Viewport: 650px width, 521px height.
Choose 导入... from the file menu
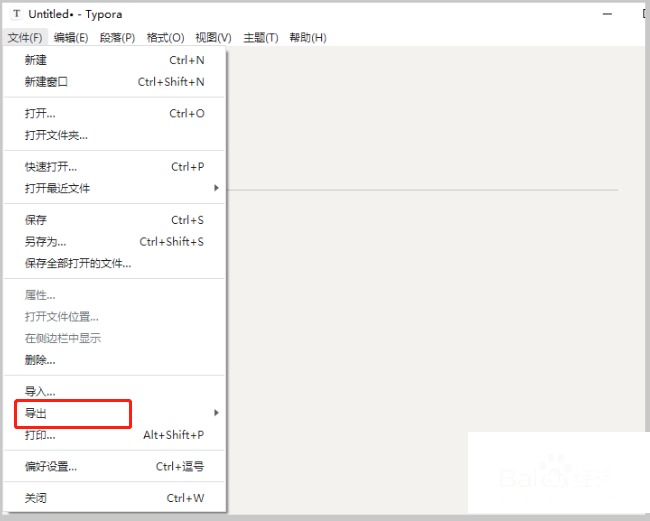coord(114,391)
